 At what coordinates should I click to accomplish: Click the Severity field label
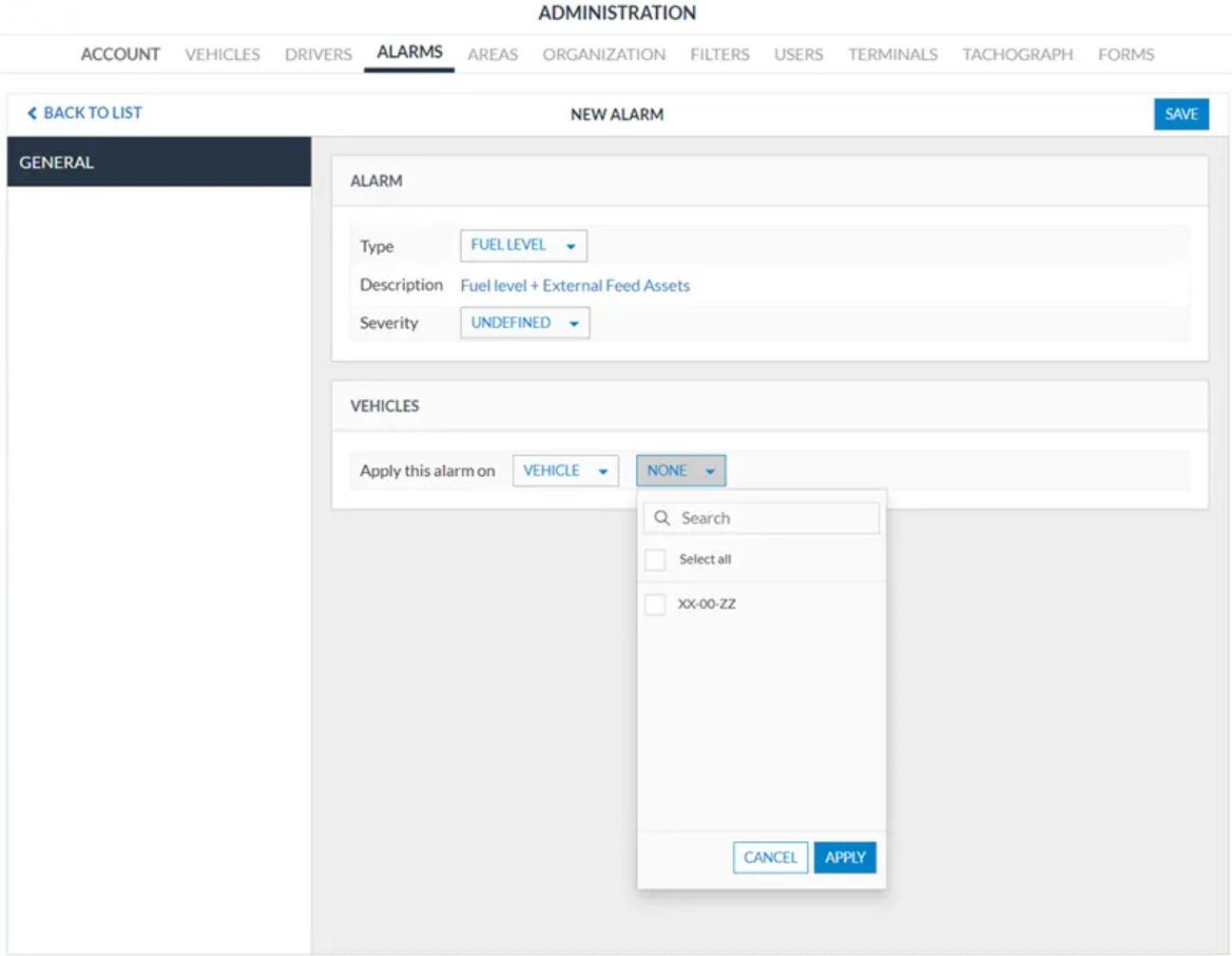click(x=389, y=323)
